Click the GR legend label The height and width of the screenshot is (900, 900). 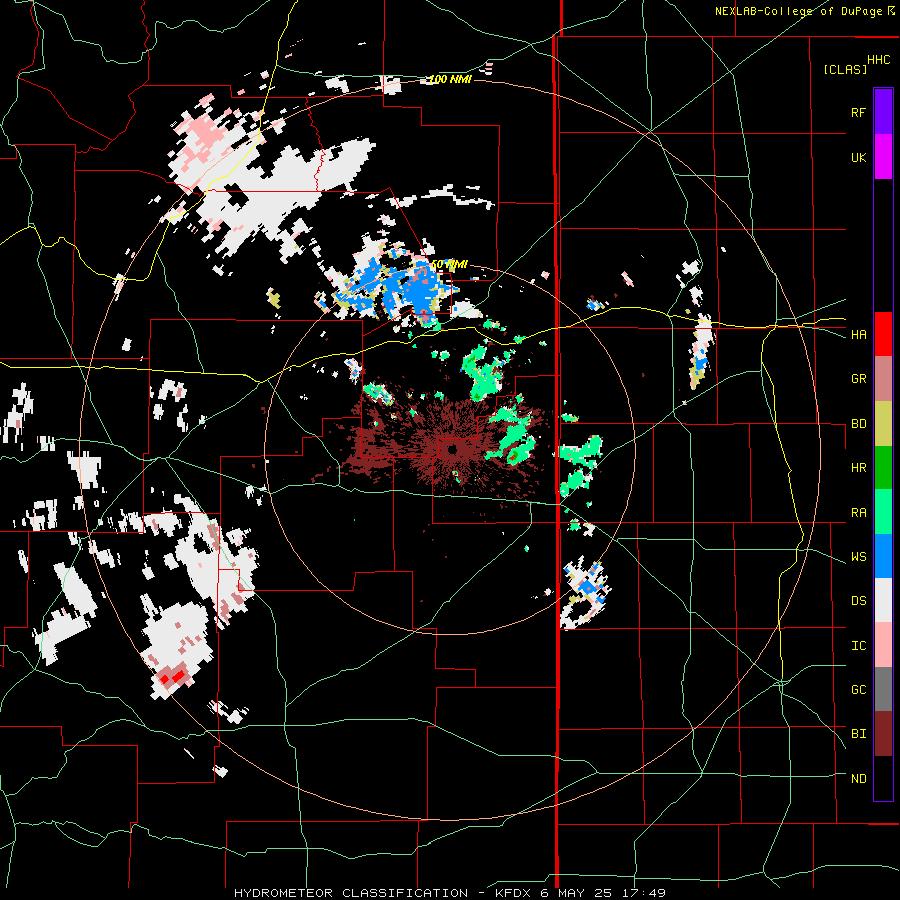click(858, 379)
